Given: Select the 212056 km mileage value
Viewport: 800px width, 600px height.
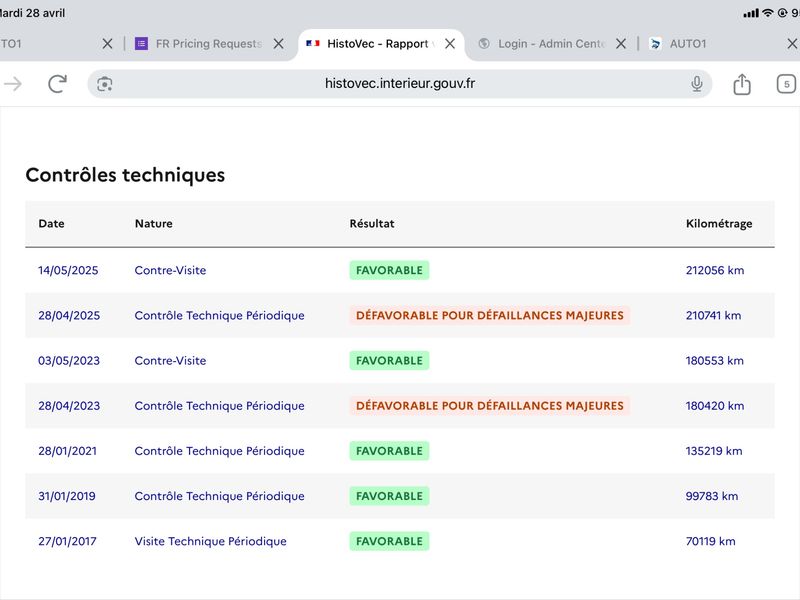Looking at the screenshot, I should (x=715, y=270).
